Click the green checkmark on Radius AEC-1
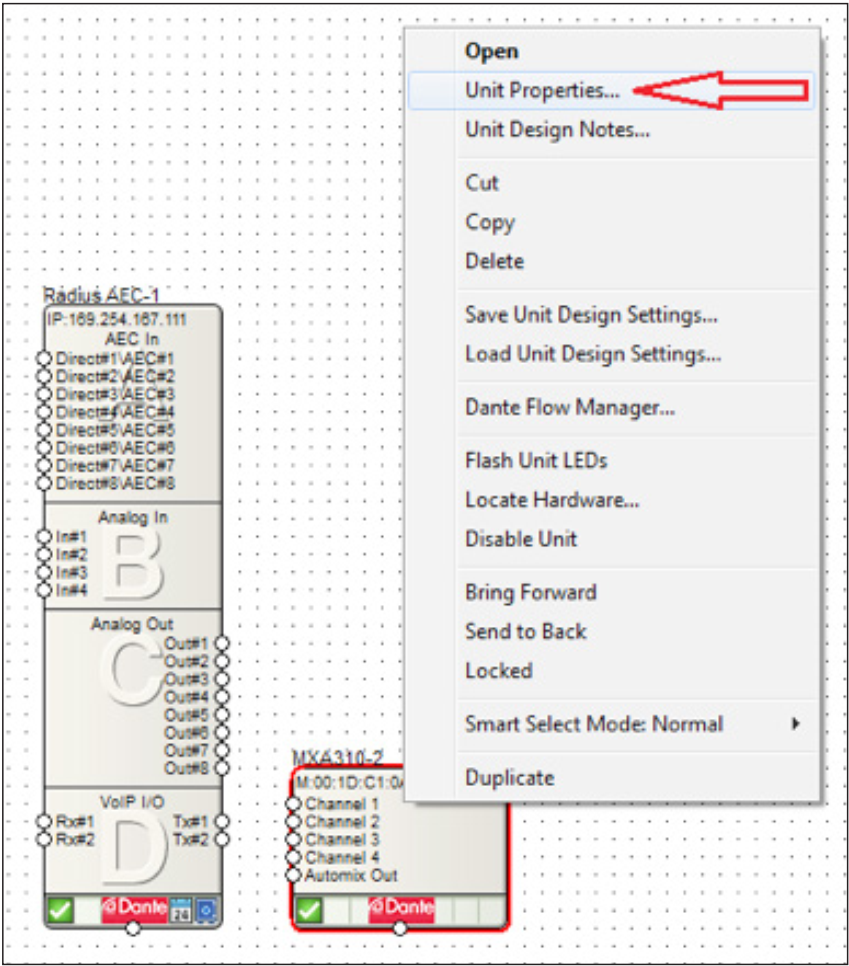 click(x=61, y=911)
